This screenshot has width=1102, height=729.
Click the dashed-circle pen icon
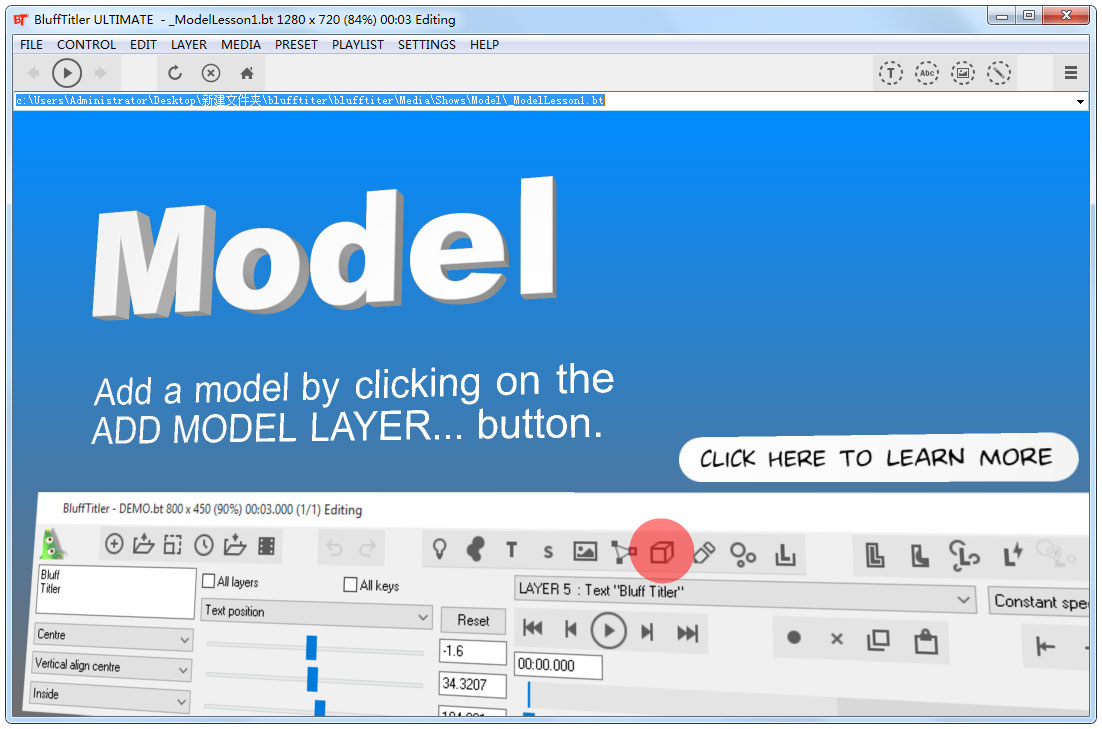pos(998,73)
